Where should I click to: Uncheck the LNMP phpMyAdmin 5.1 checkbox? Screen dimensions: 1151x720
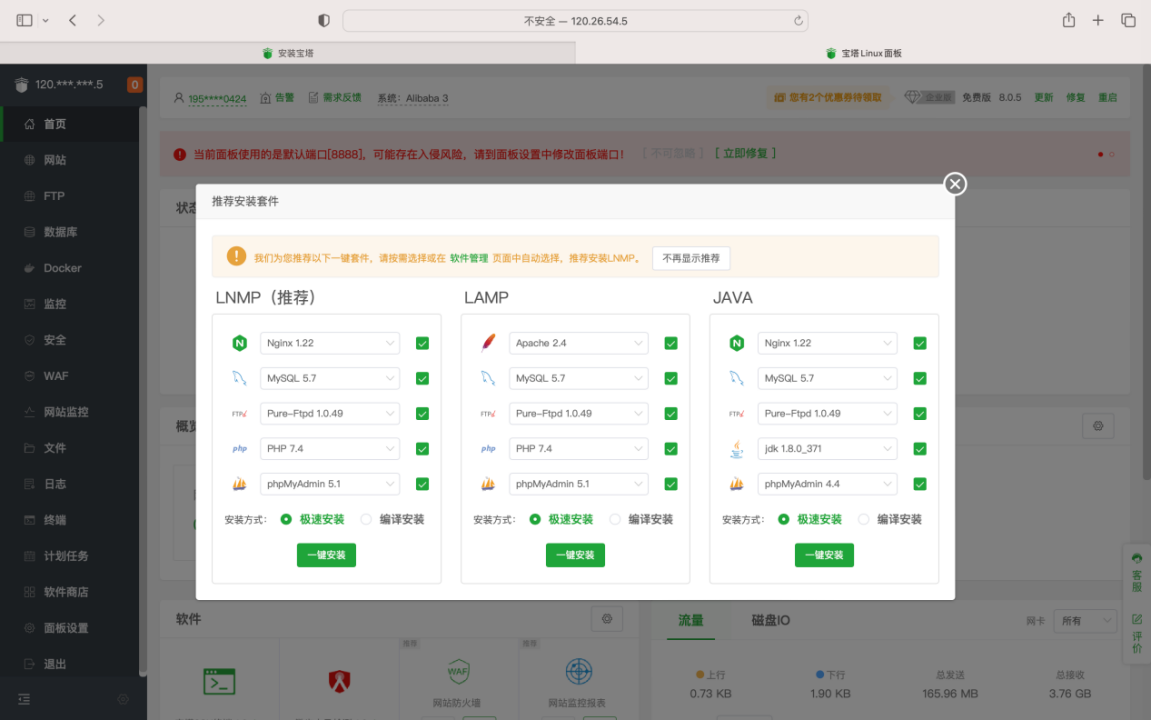(x=422, y=484)
